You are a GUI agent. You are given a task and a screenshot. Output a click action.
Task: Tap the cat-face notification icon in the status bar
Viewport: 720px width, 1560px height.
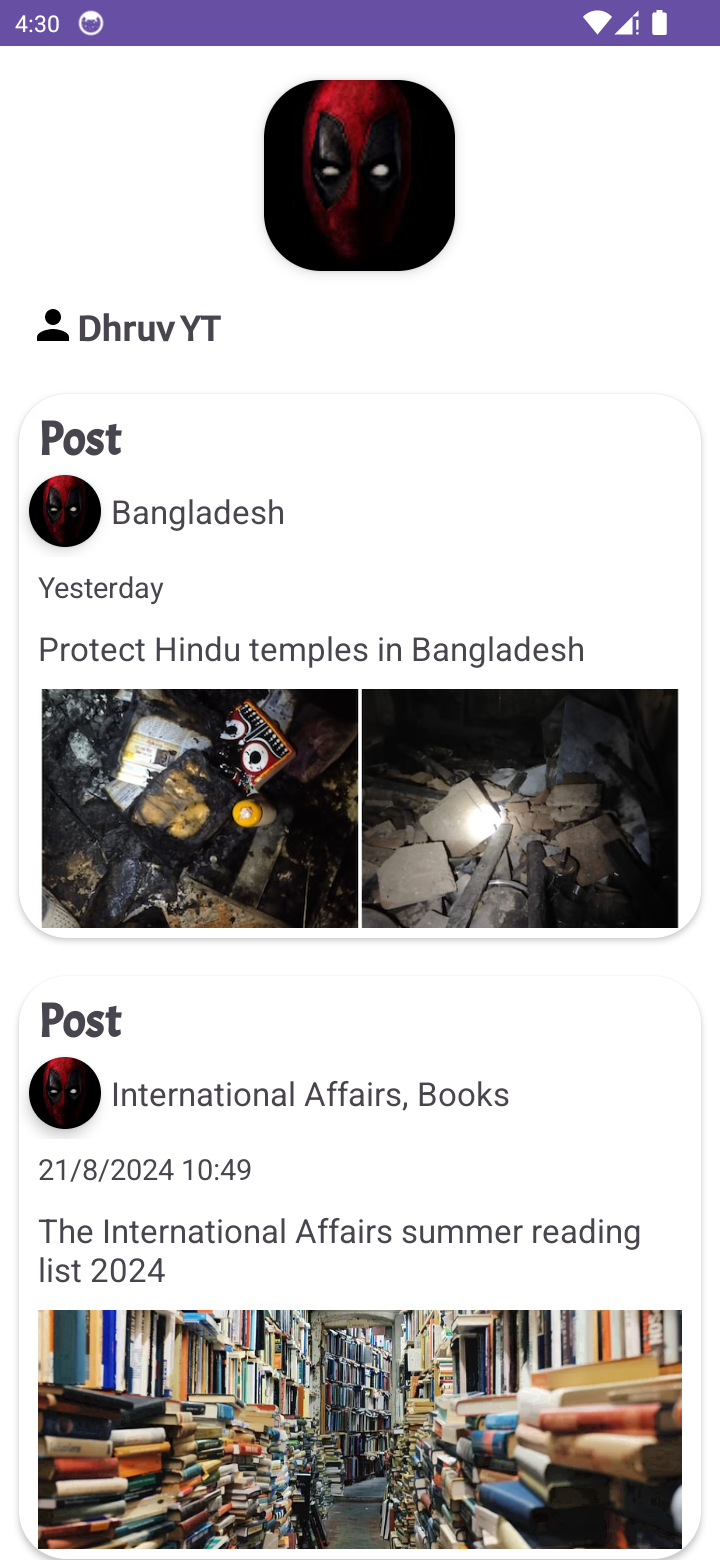coord(91,24)
